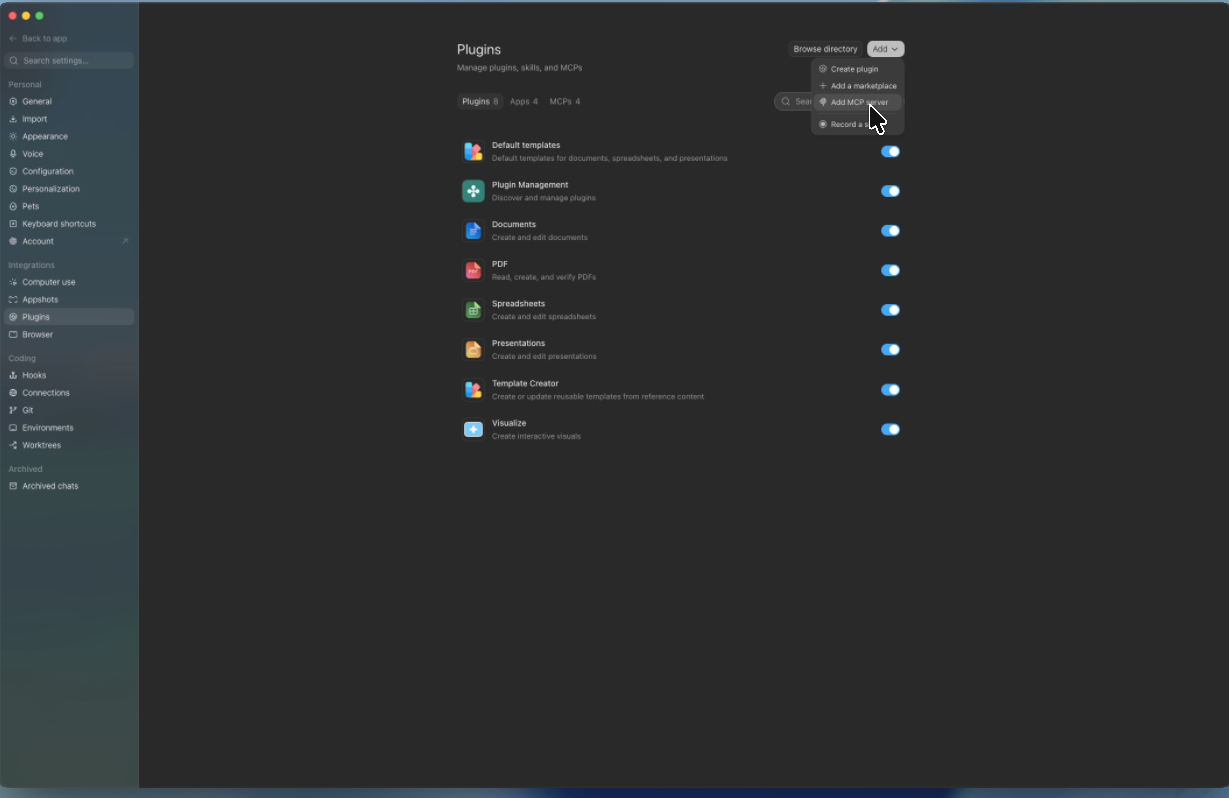Click the Template Creator plugin name

click(525, 384)
